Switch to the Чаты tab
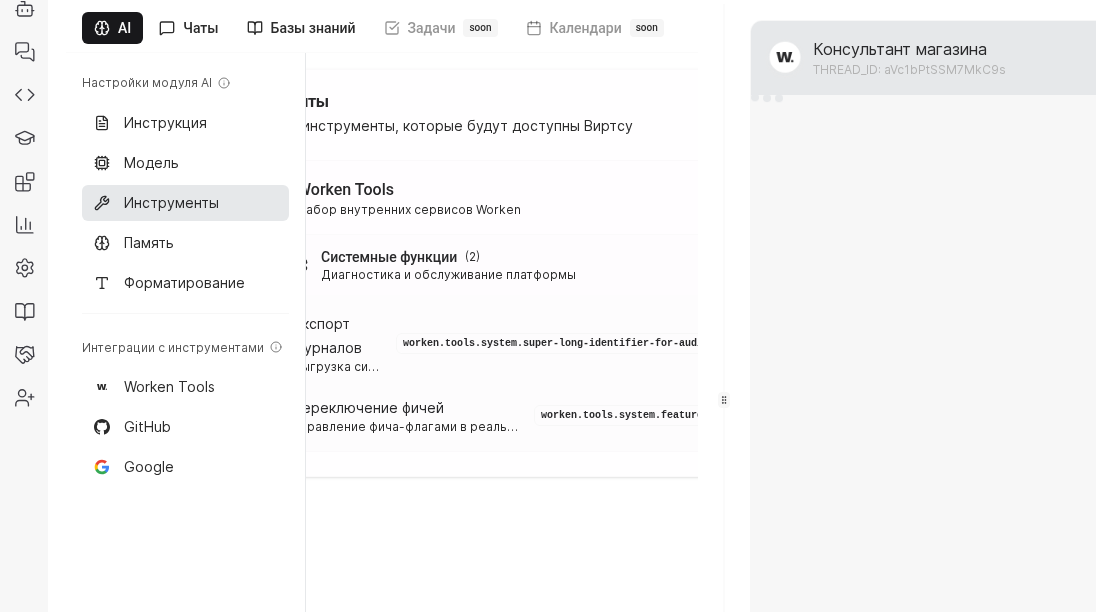1096x612 pixels. 189,28
